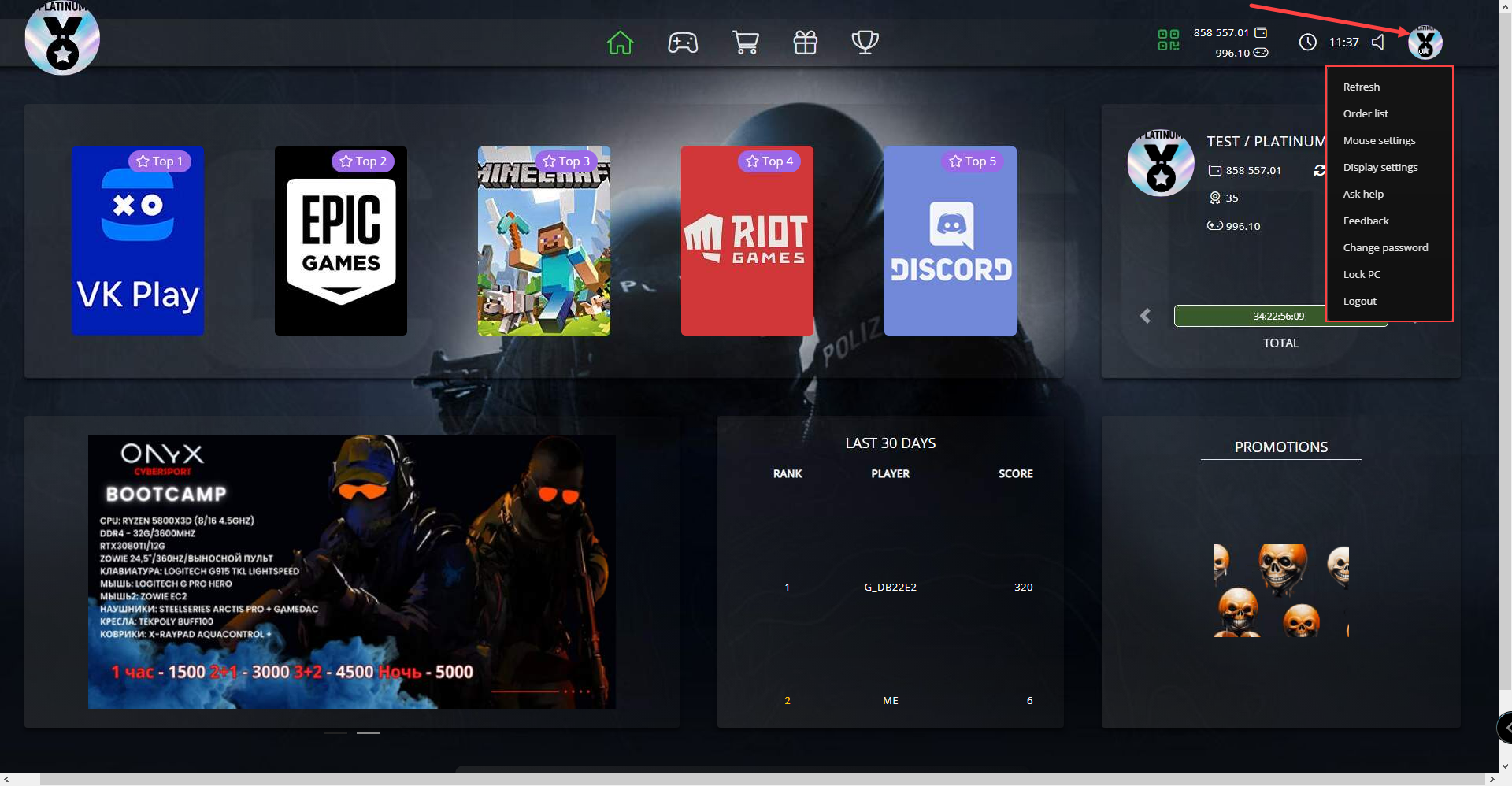
Task: Open the ONYX Bootcamp banner
Action: 352,572
